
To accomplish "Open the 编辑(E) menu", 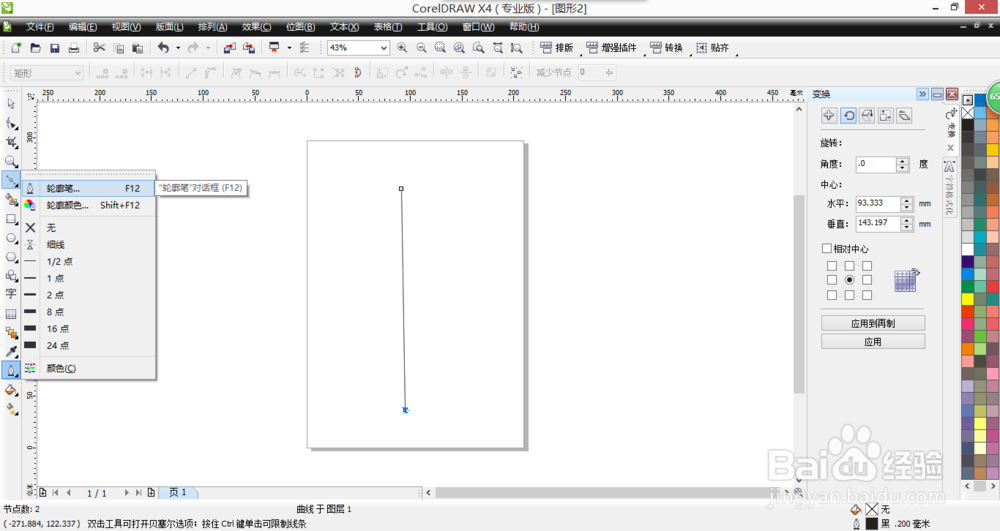I will (83, 27).
